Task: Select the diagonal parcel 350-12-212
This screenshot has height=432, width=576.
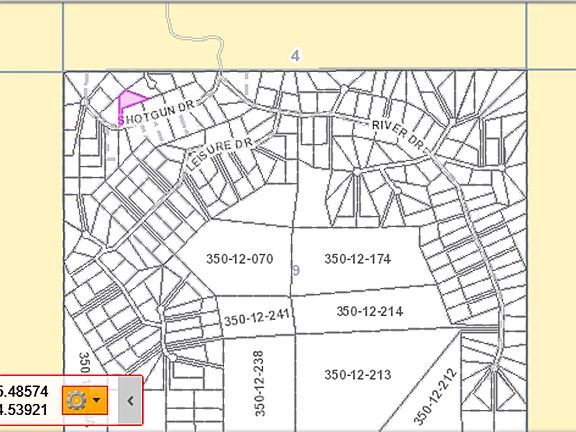Action: coord(436,396)
